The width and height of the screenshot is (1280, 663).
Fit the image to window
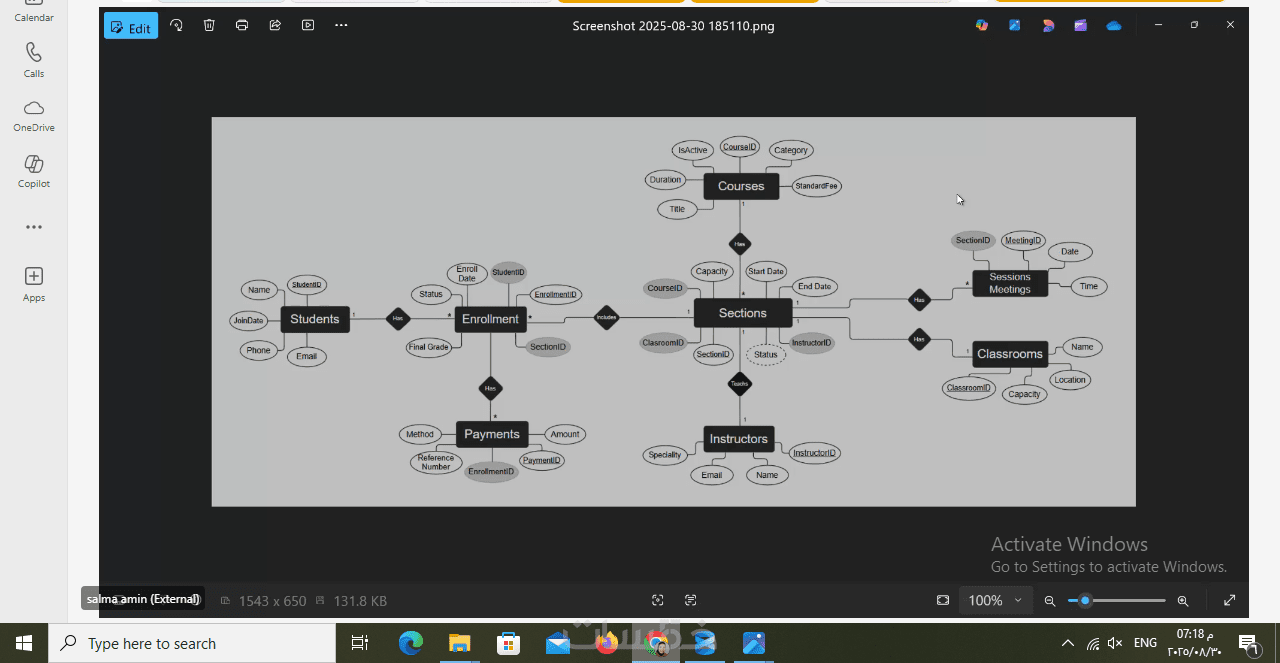point(943,600)
